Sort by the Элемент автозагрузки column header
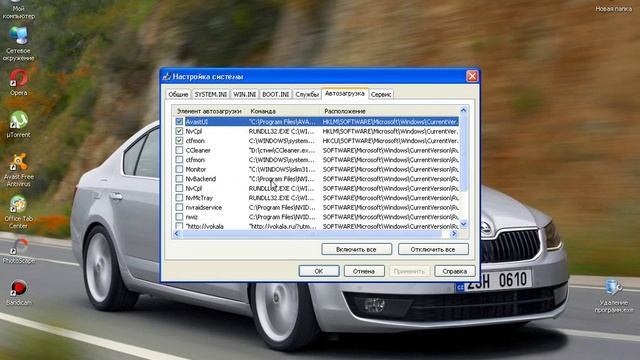Image resolution: width=640 pixels, height=360 pixels. point(209,111)
